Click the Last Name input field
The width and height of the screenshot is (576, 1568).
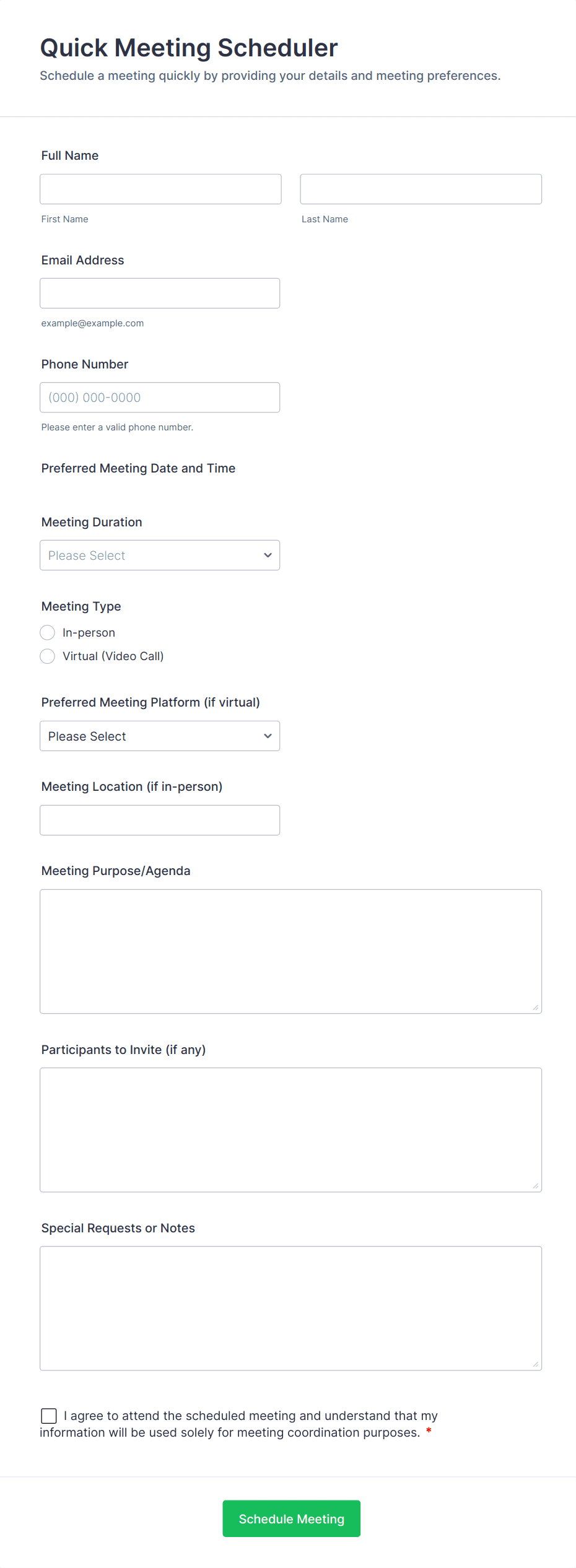(x=421, y=189)
